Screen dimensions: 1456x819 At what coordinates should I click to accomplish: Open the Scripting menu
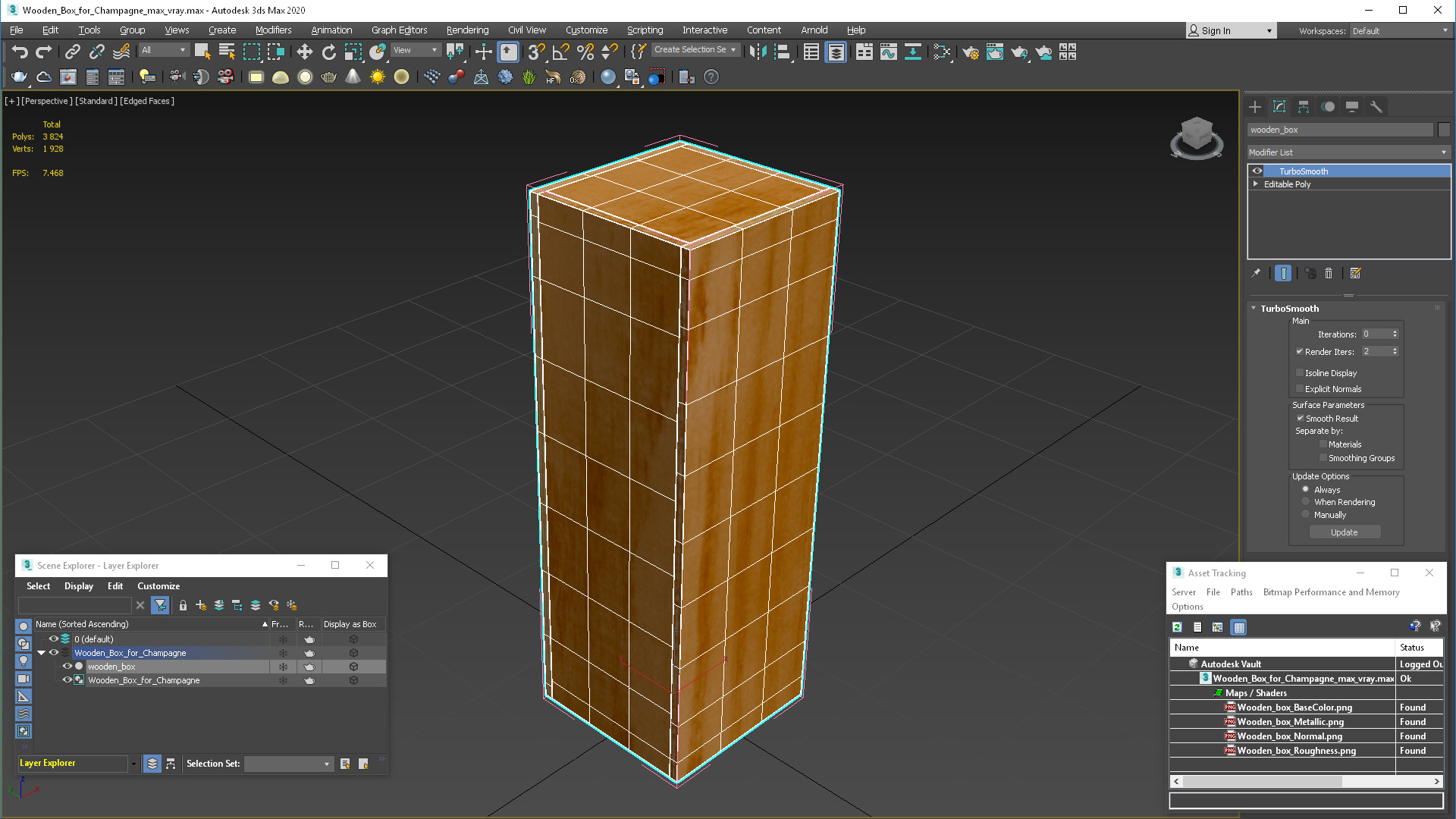tap(645, 30)
